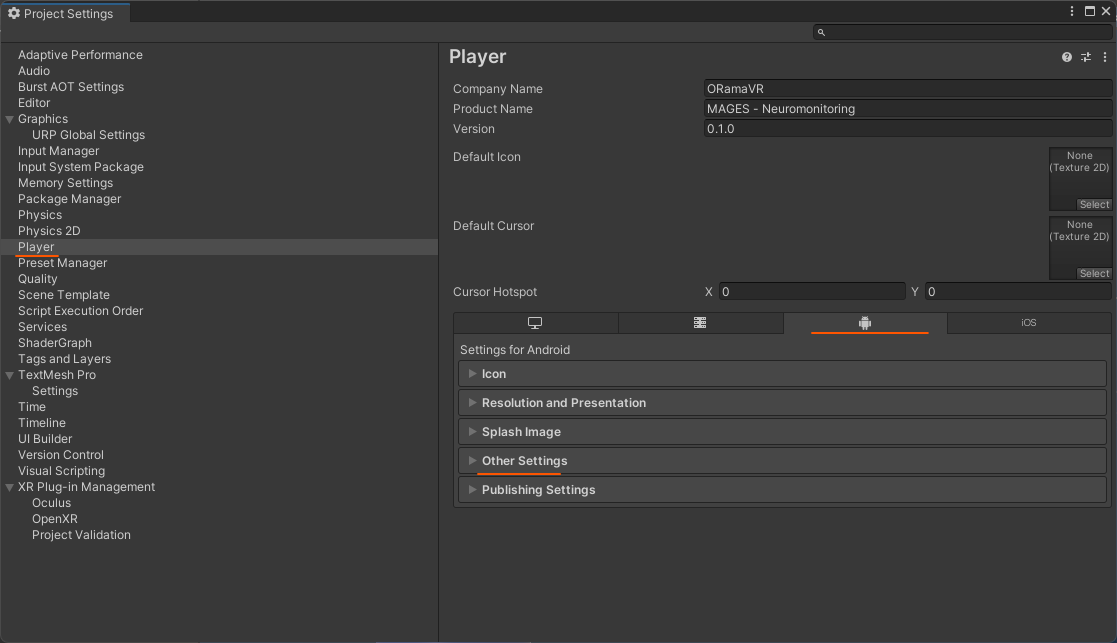Open Input Manager settings
This screenshot has height=643, width=1117.
pos(58,151)
